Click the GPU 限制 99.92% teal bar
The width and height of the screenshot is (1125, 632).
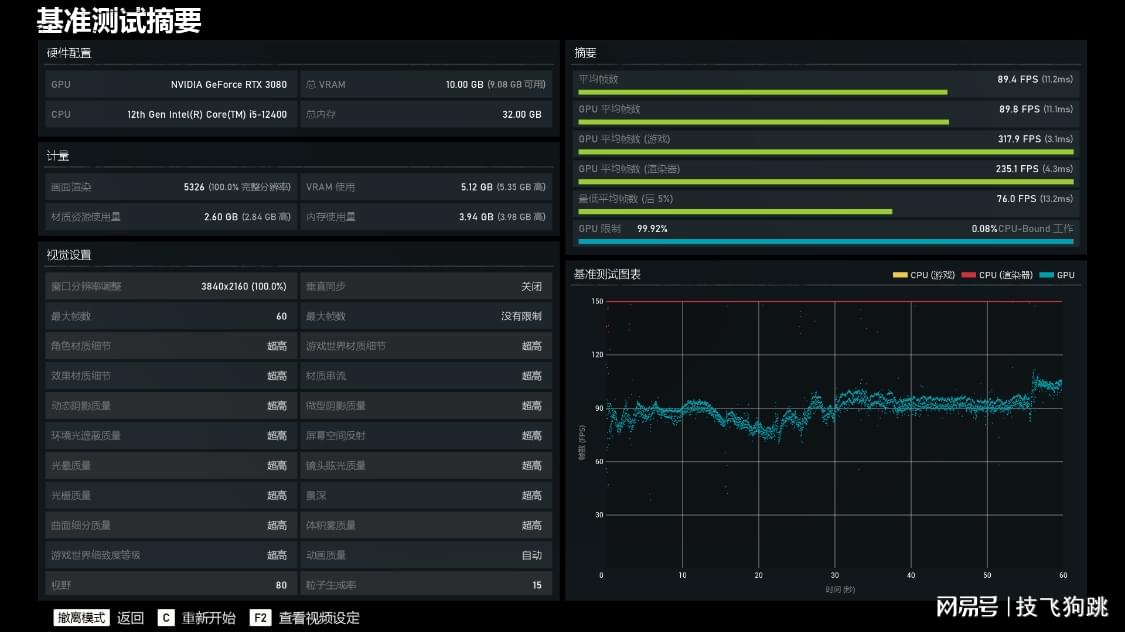[825, 241]
